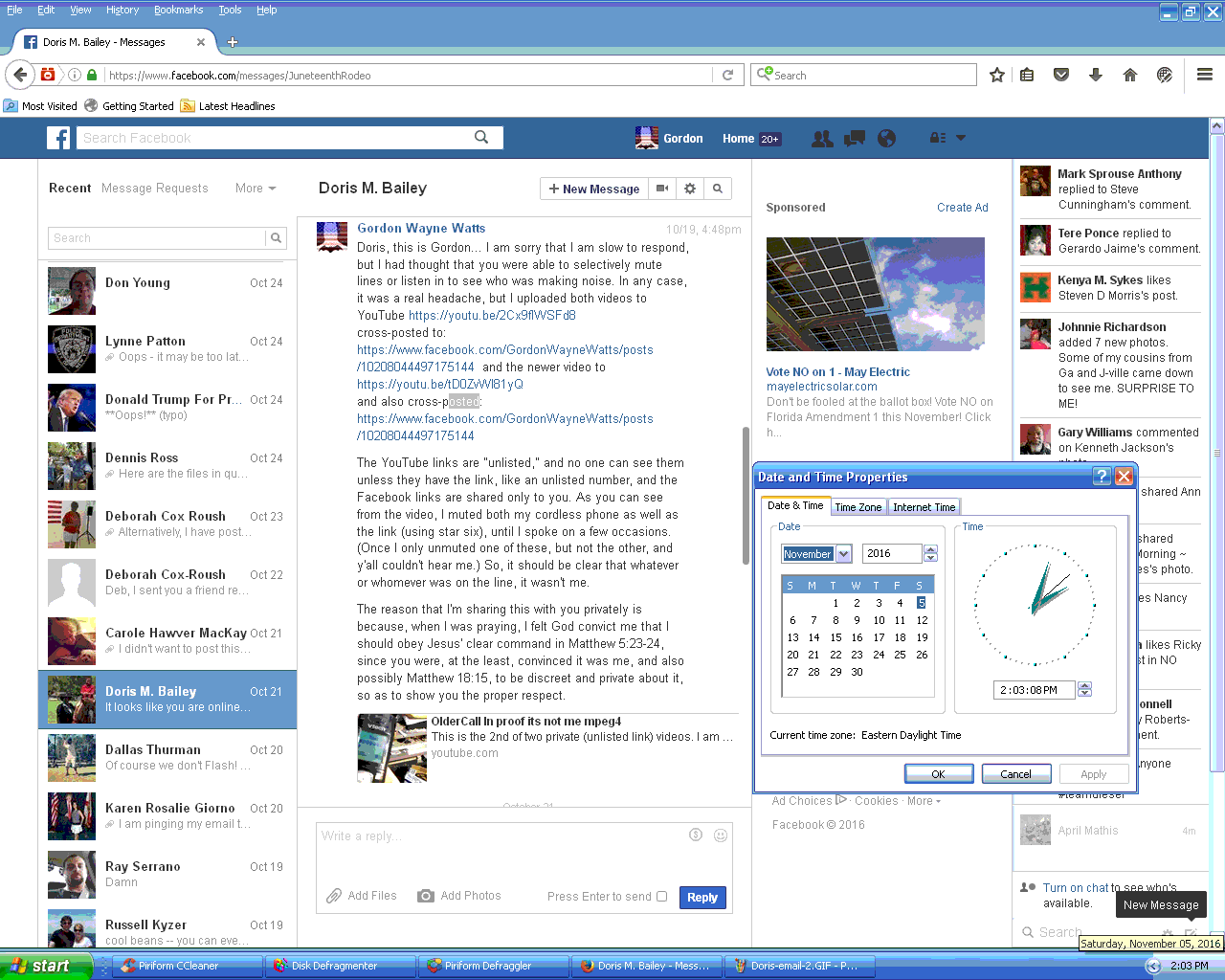Expand the month dropdown showing November

click(x=843, y=554)
